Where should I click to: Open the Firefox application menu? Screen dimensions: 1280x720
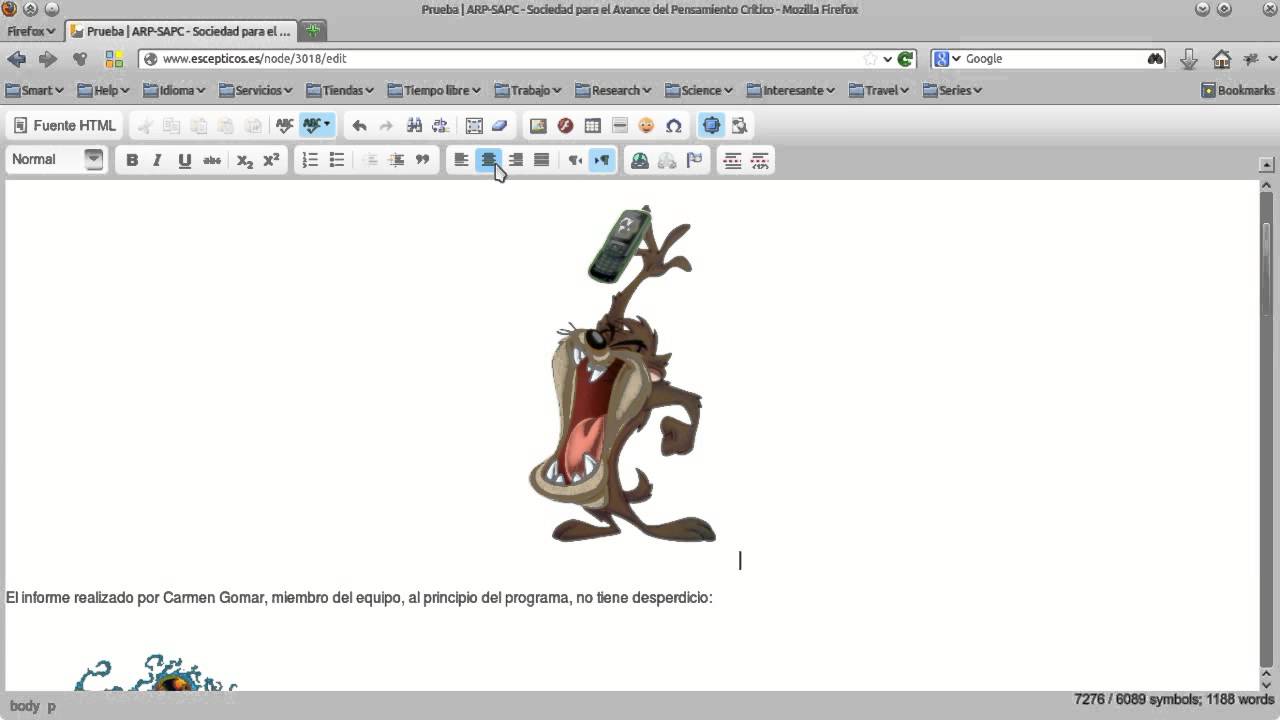[31, 31]
